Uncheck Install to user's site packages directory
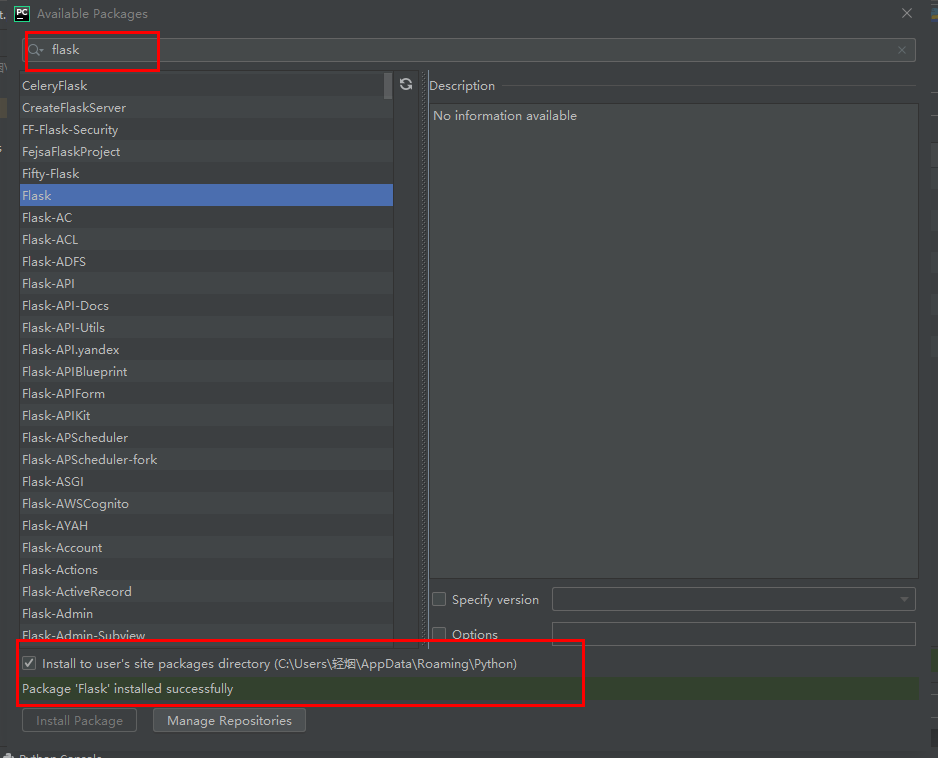The width and height of the screenshot is (938, 758). (29, 664)
